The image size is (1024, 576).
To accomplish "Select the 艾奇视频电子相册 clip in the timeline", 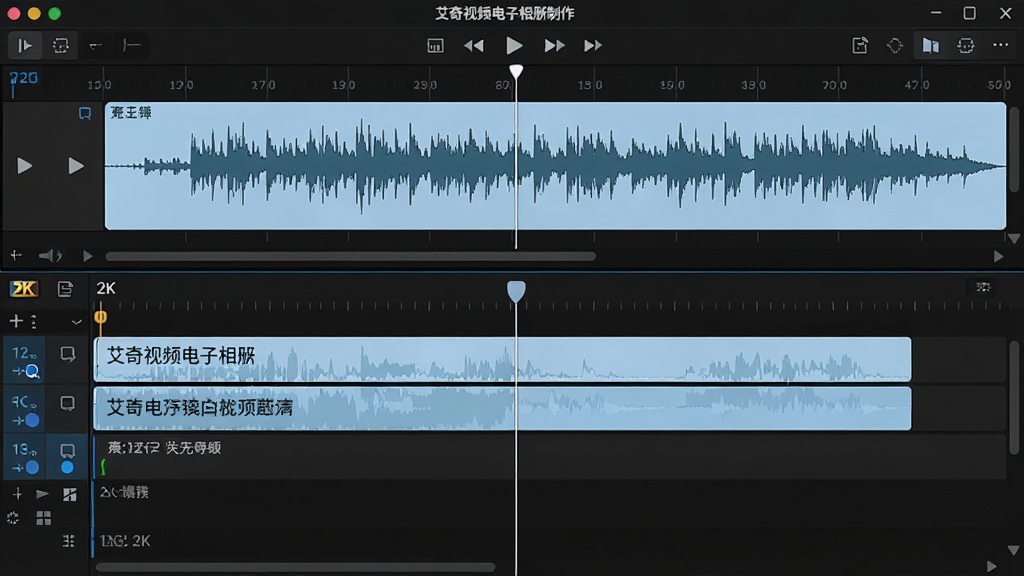I will 502,359.
